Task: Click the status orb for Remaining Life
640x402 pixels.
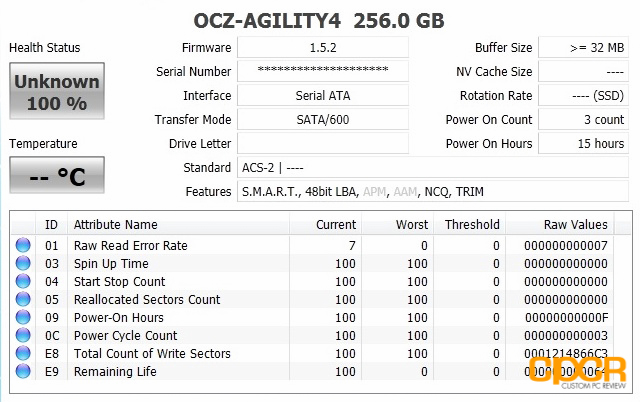Action: pyautogui.click(x=23, y=371)
